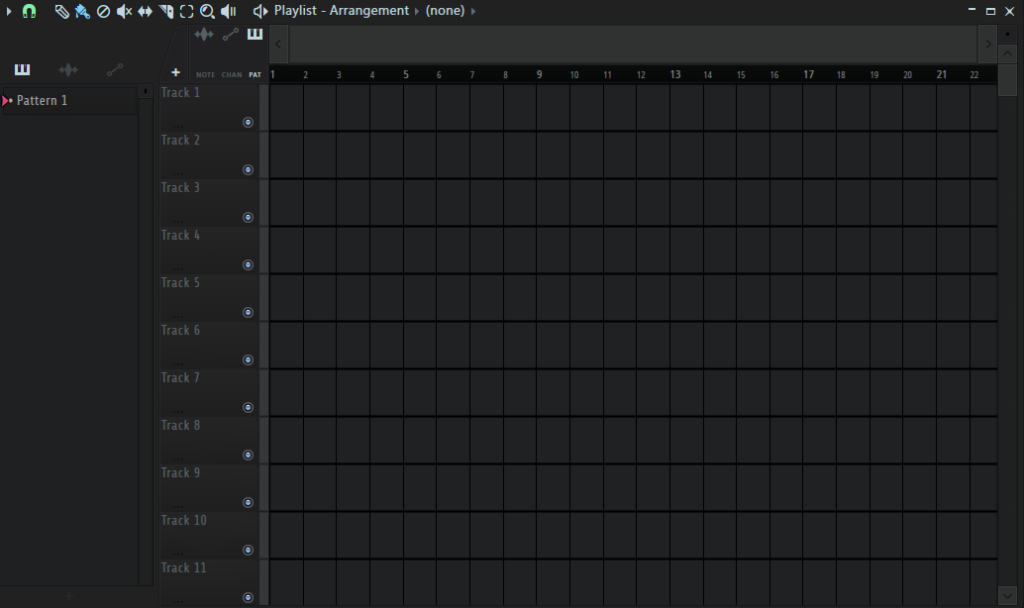Toggle mute switch on Track 1
The width and height of the screenshot is (1024, 608).
(248, 122)
